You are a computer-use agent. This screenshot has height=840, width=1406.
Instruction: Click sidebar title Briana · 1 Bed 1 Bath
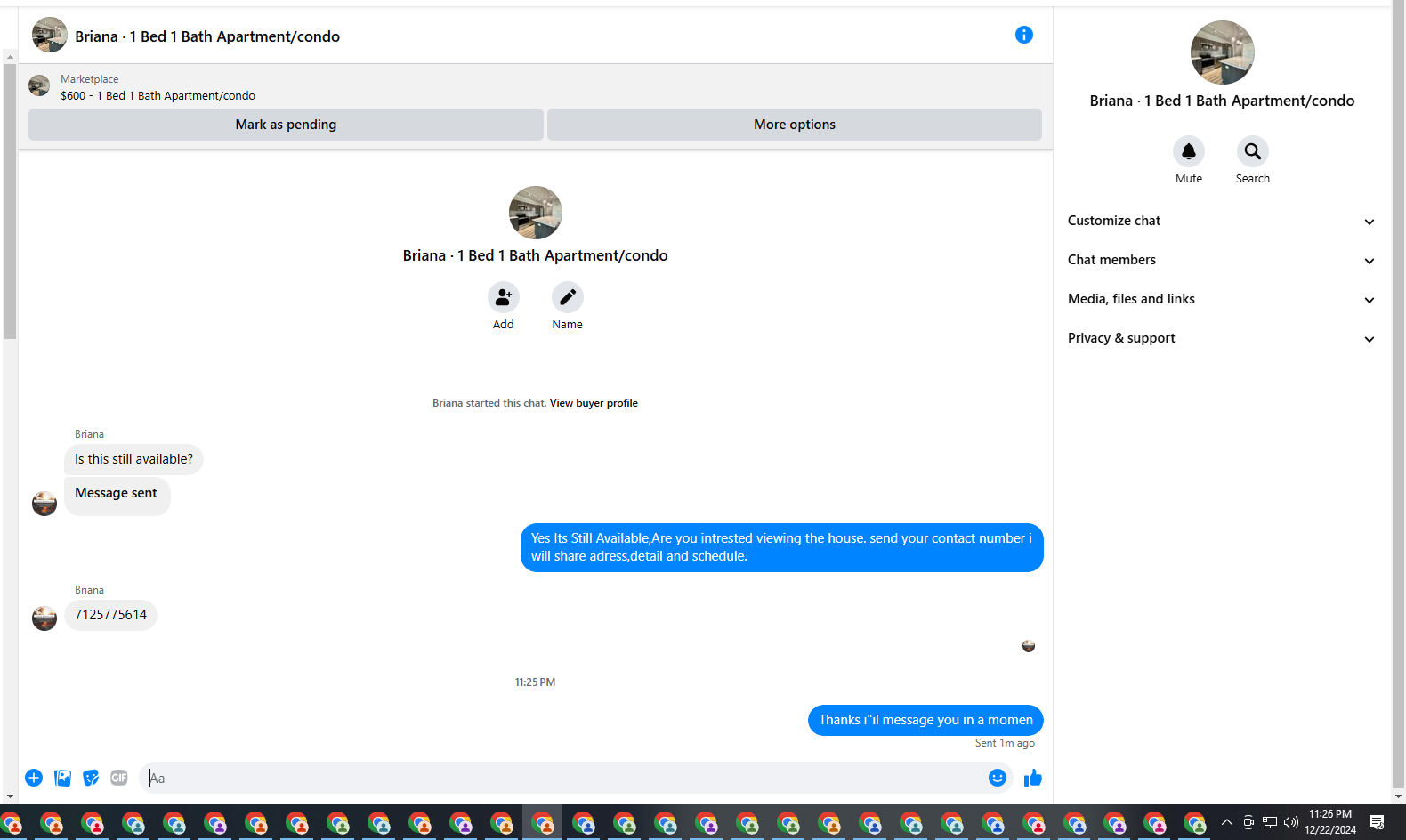(1222, 101)
